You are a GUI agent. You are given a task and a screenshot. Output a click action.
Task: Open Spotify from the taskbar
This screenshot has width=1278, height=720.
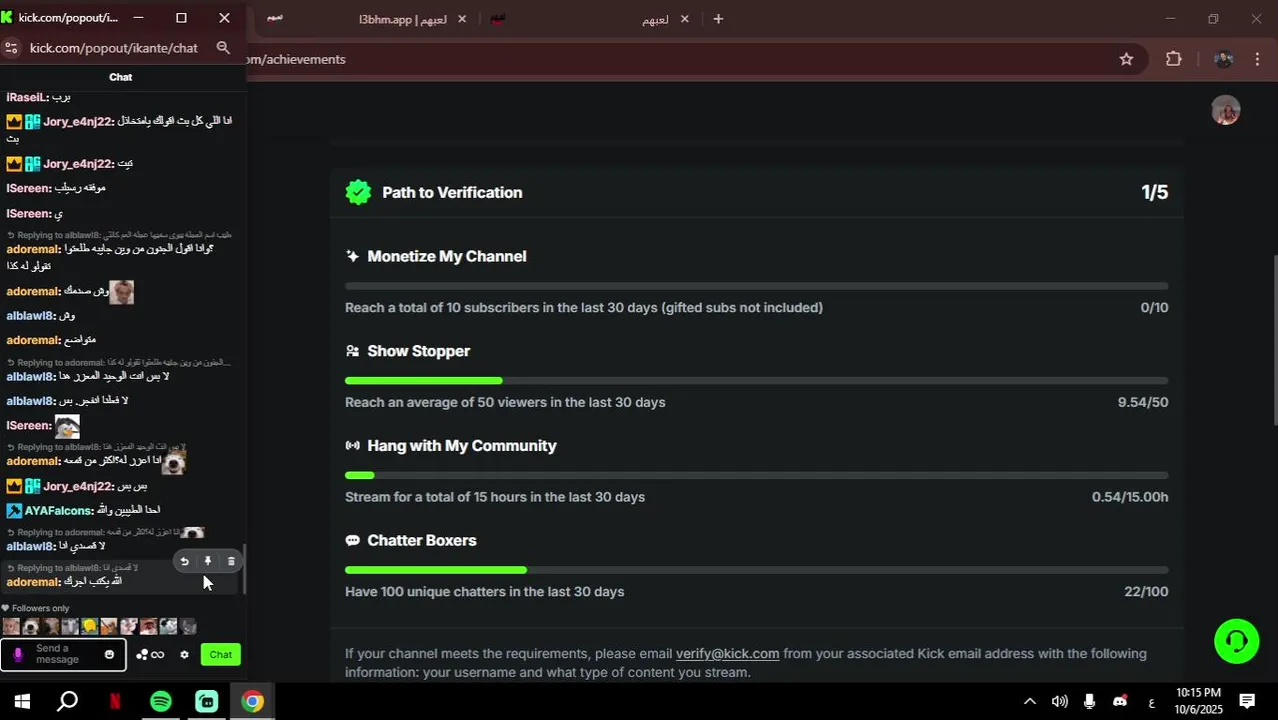161,701
